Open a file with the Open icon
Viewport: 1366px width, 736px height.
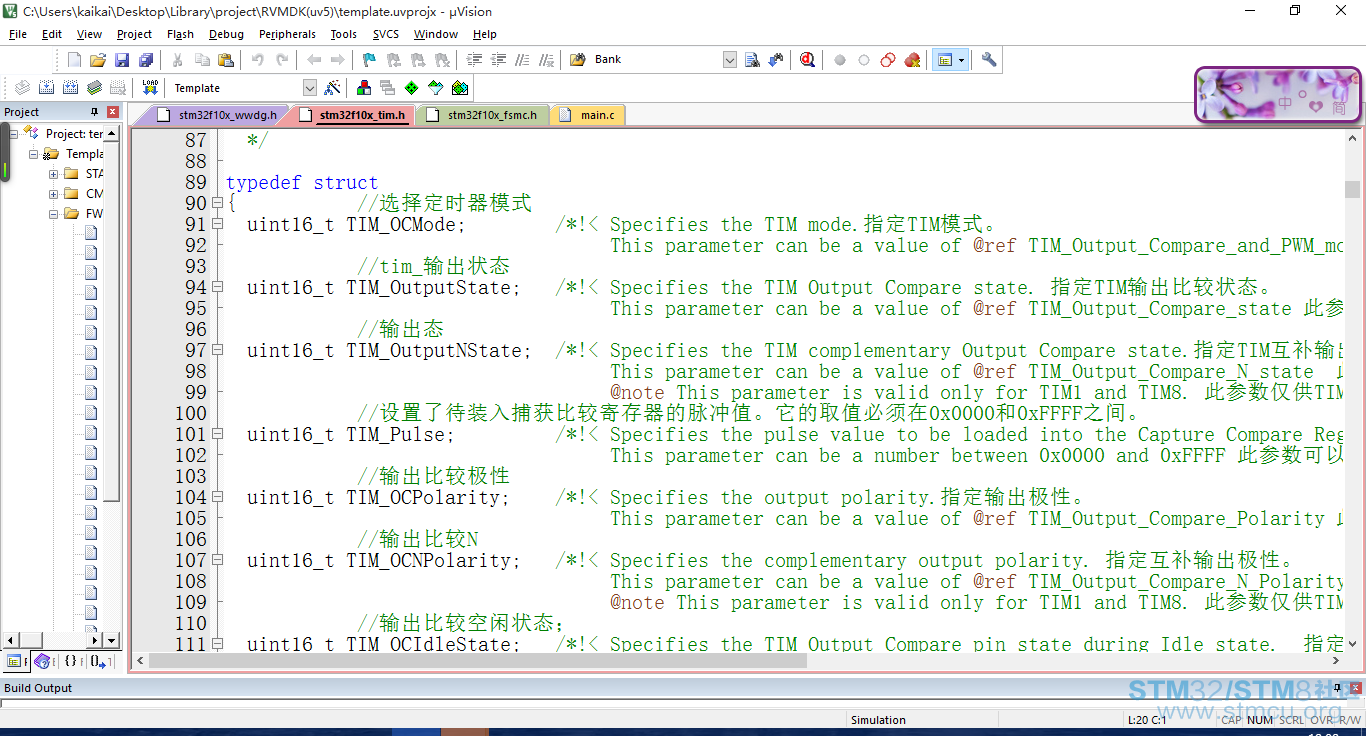[98, 60]
